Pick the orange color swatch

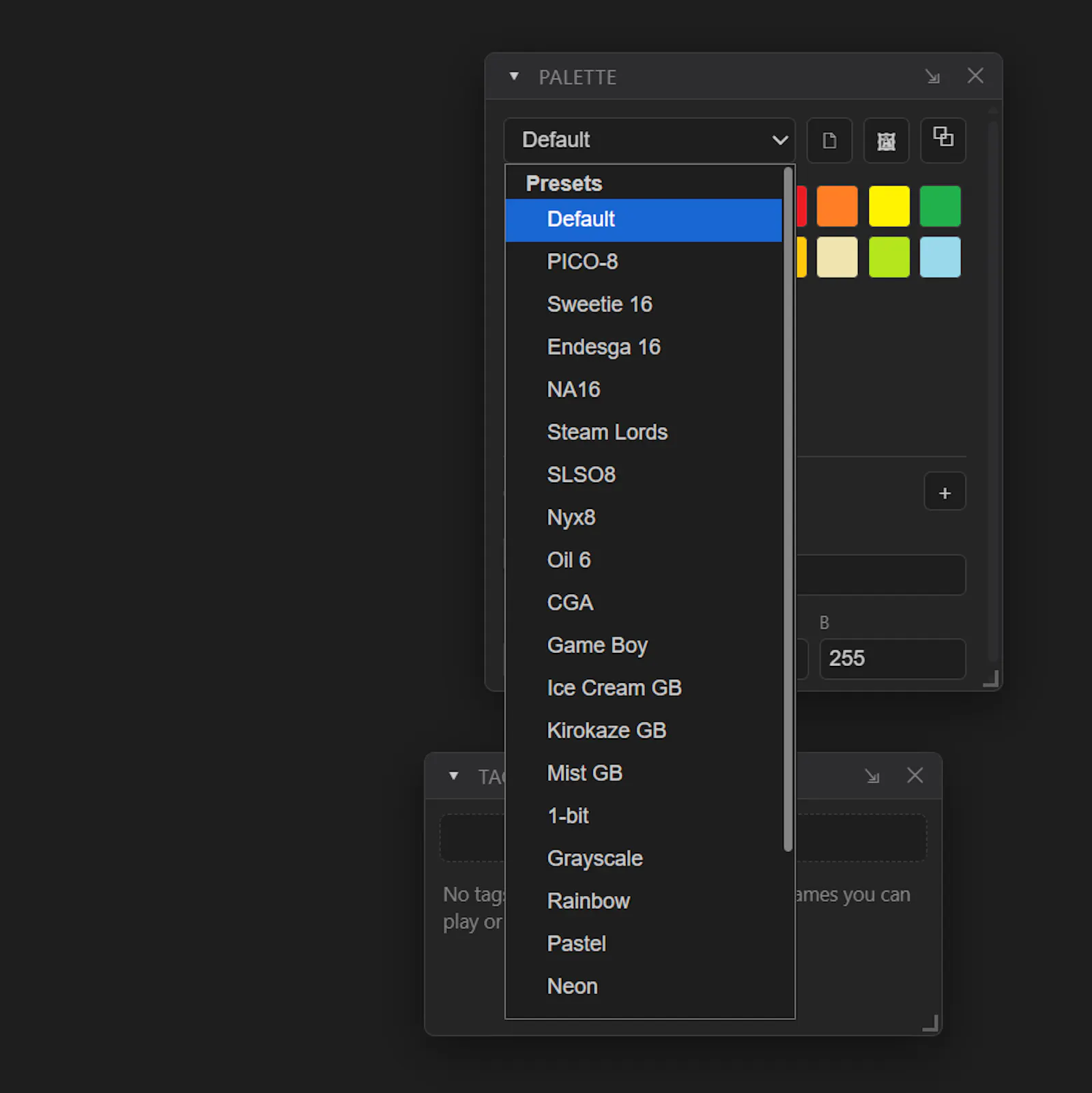tap(837, 206)
